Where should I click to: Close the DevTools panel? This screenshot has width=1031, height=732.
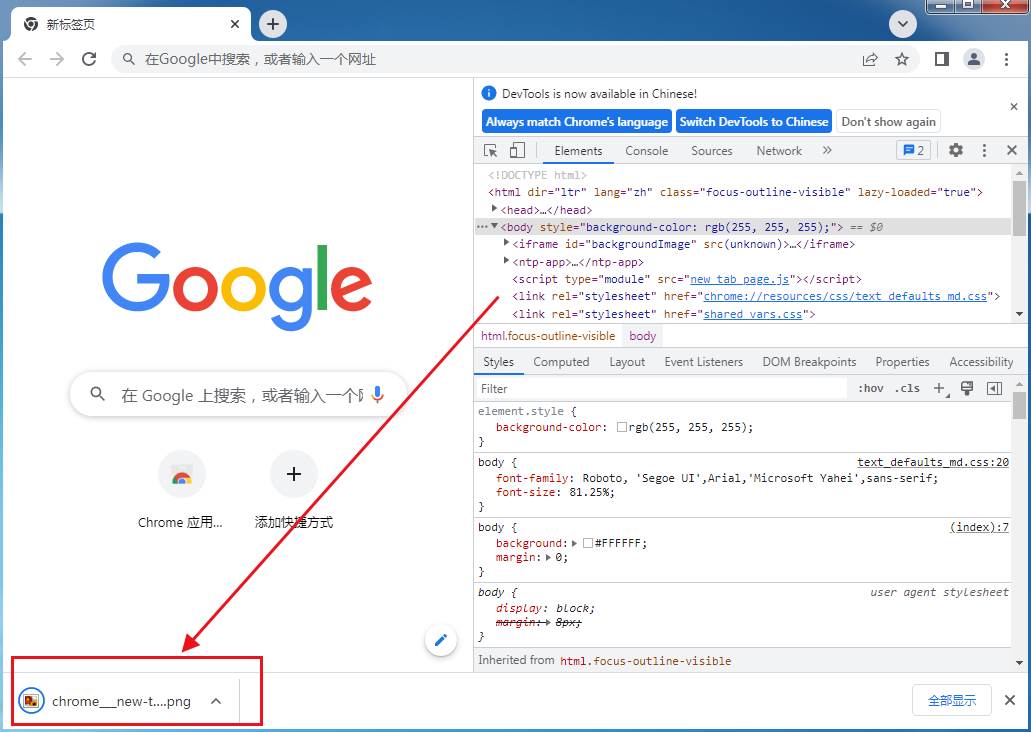1012,151
